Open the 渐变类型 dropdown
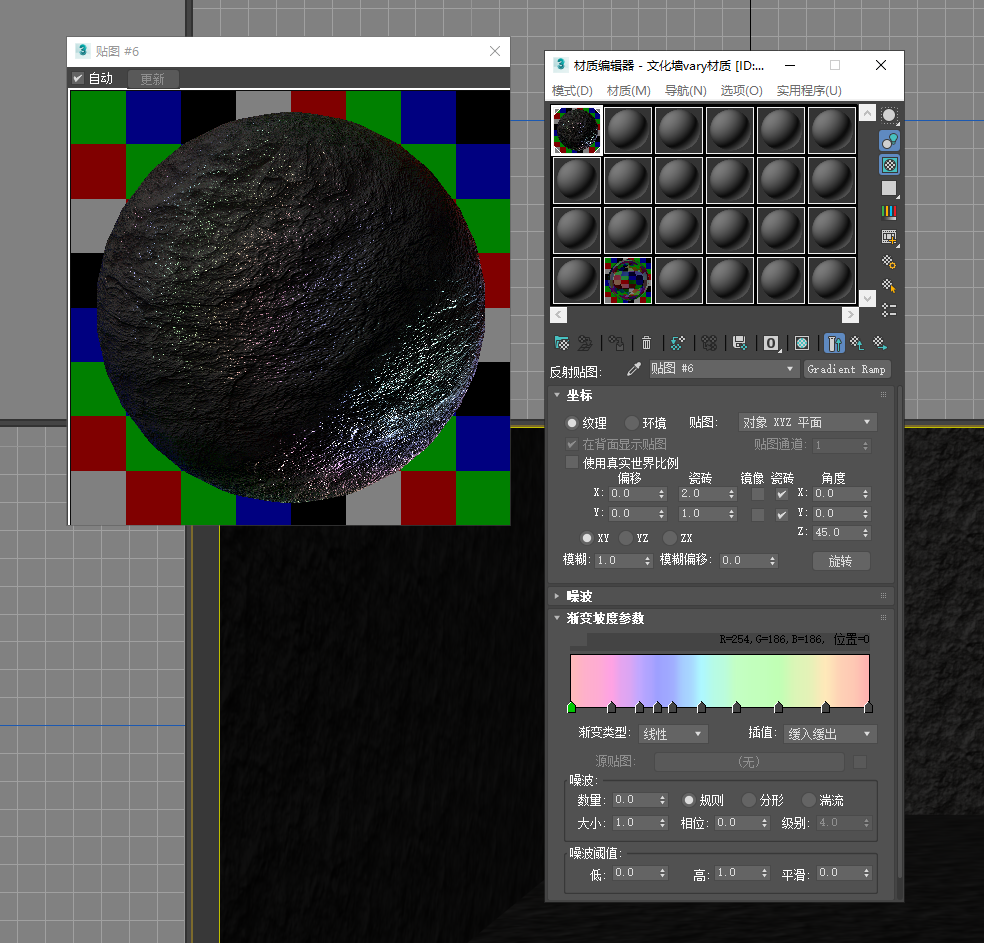The image size is (984, 943). pyautogui.click(x=672, y=734)
